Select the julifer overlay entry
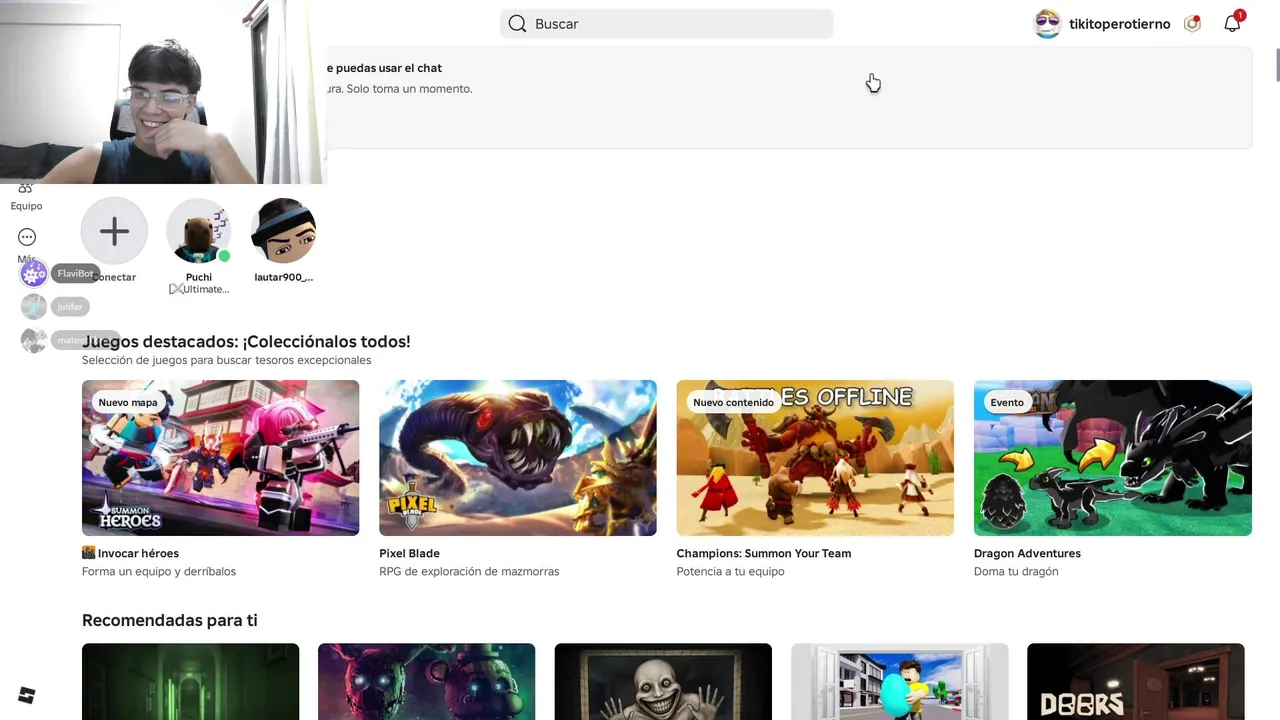 click(x=55, y=307)
